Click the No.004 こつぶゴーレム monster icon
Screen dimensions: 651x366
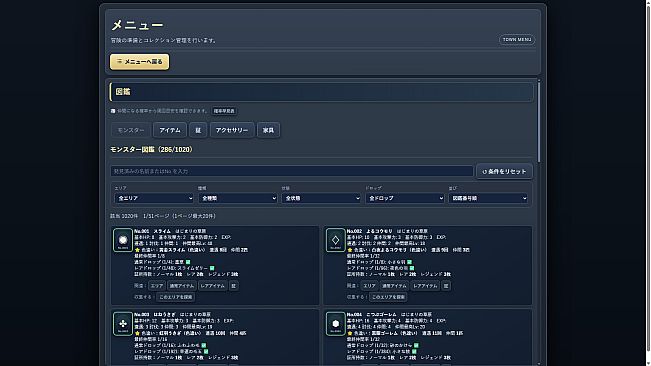pos(335,324)
